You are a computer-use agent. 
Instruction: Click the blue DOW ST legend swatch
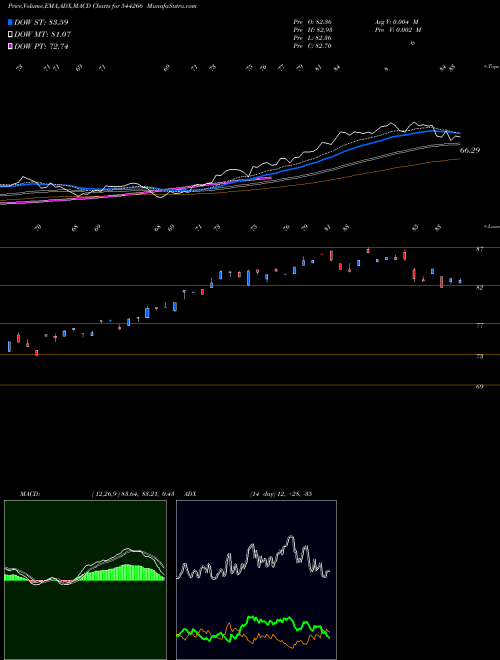tap(10, 22)
